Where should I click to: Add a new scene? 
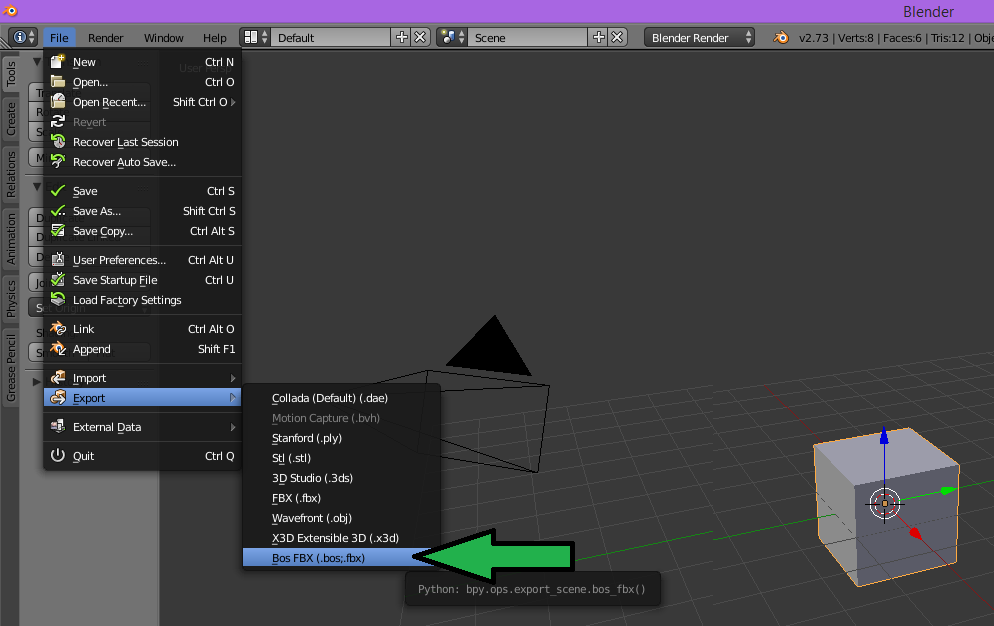(x=598, y=37)
